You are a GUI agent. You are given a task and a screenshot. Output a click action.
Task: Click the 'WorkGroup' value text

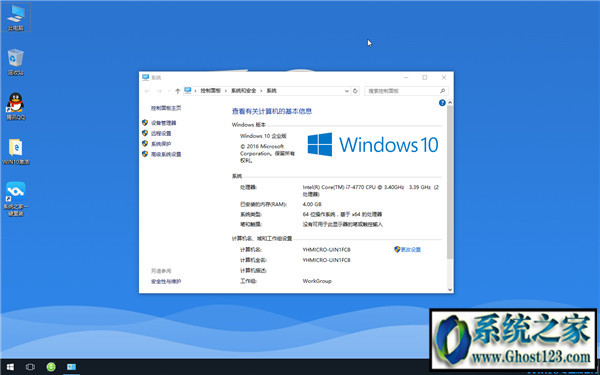[x=317, y=281]
